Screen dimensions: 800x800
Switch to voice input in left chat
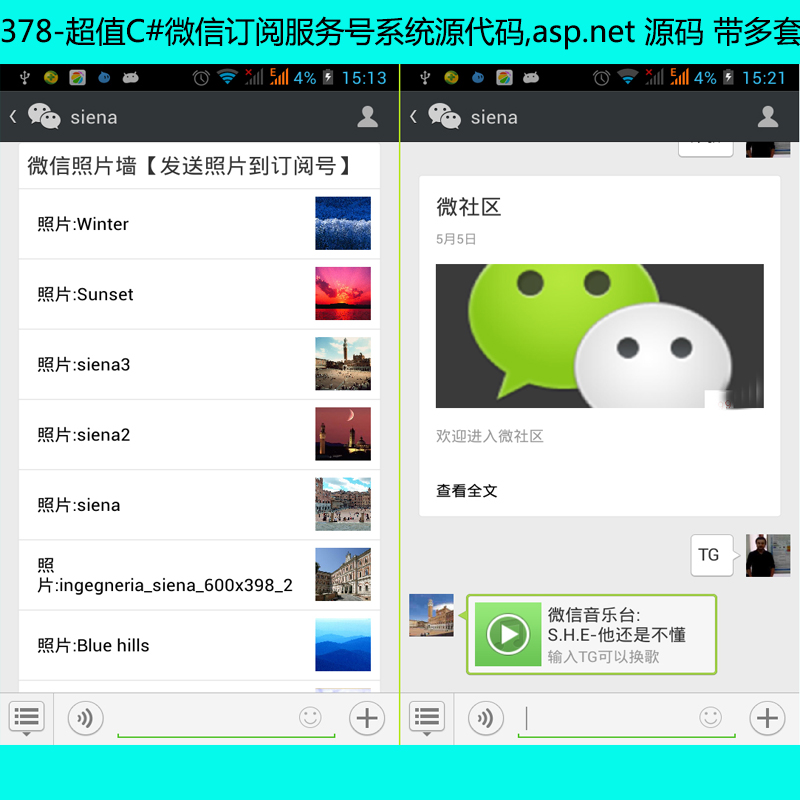[85, 718]
